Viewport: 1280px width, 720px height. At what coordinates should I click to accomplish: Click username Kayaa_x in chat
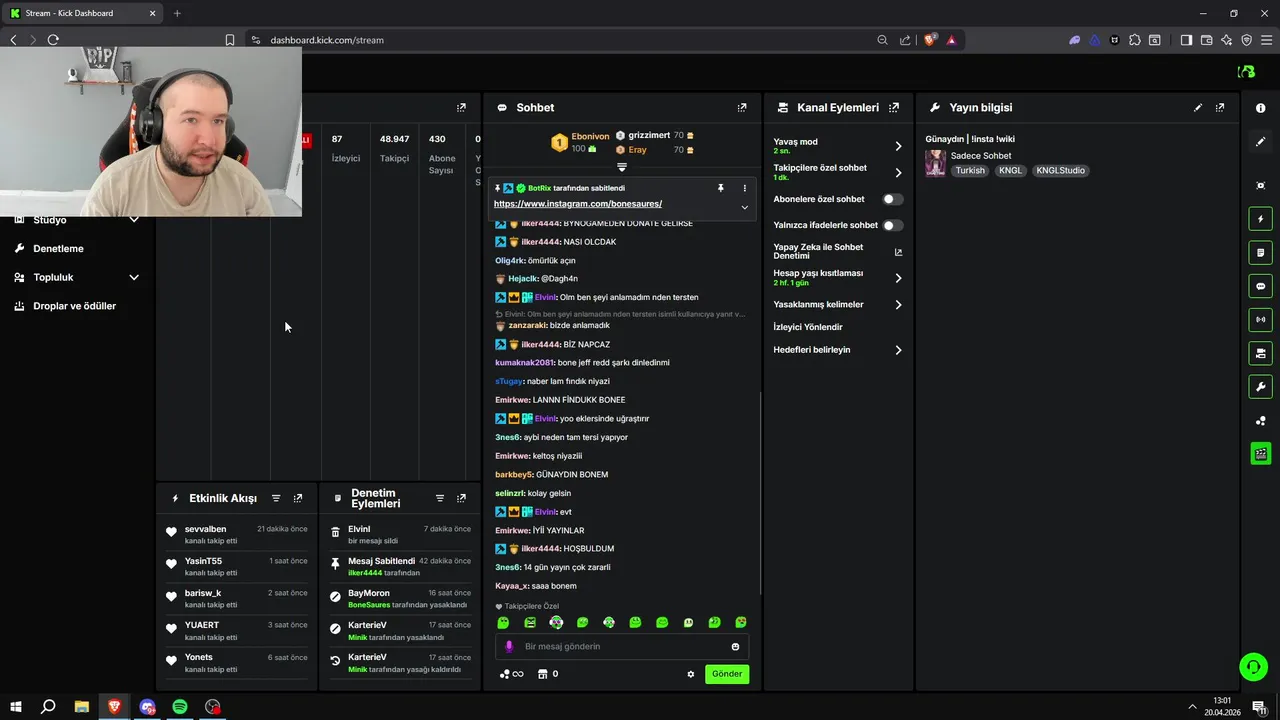tap(510, 586)
